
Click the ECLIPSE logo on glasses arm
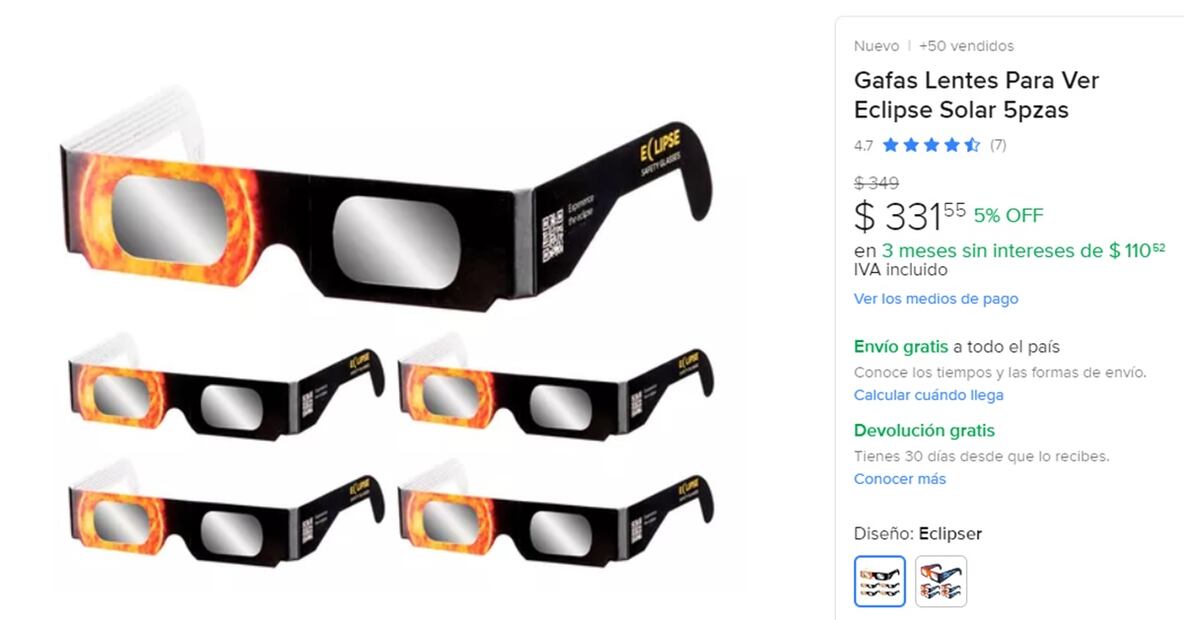tap(661, 146)
